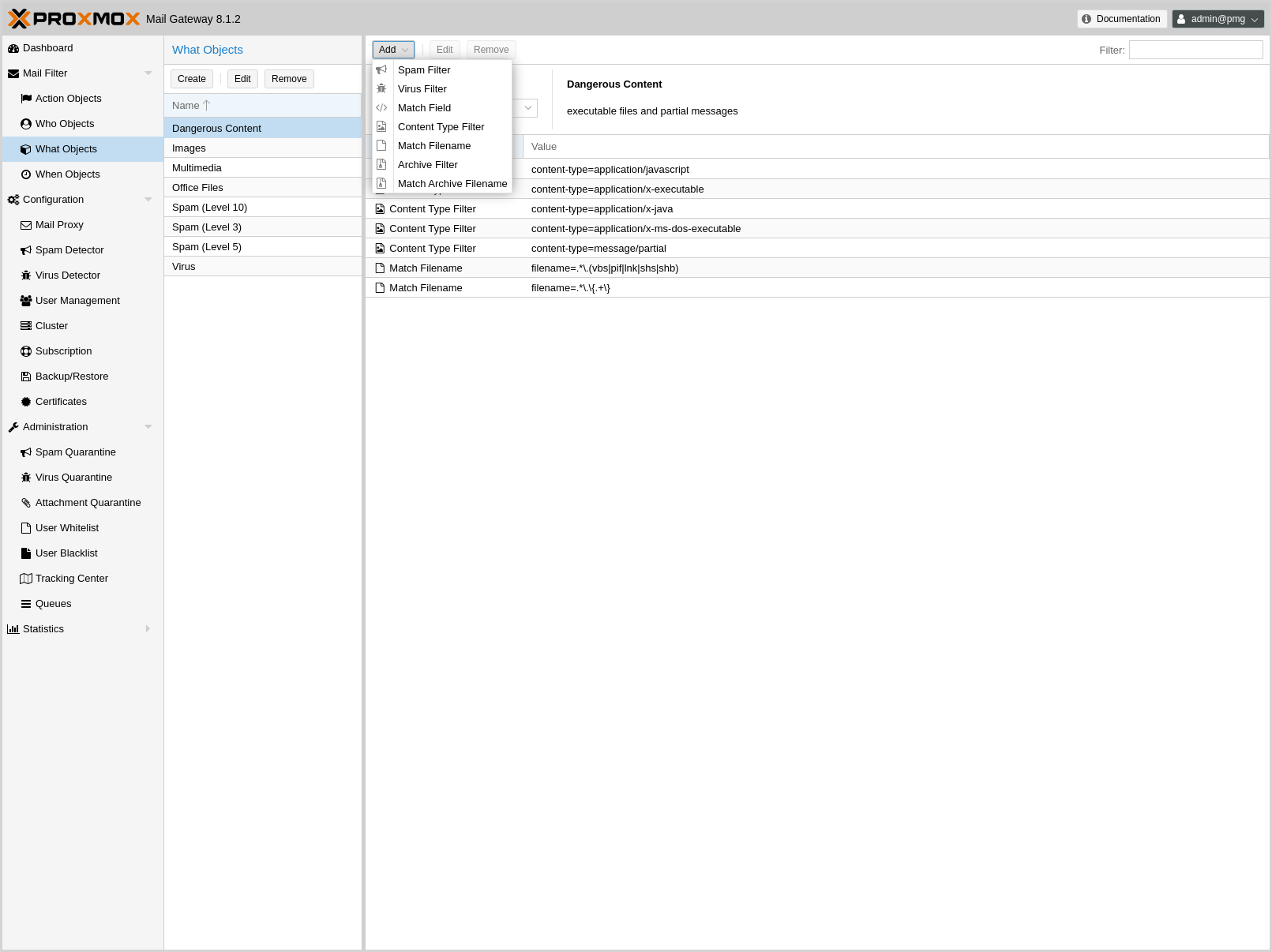Click the Spam Detector megaphone icon
The width and height of the screenshot is (1272, 952).
[x=26, y=250]
